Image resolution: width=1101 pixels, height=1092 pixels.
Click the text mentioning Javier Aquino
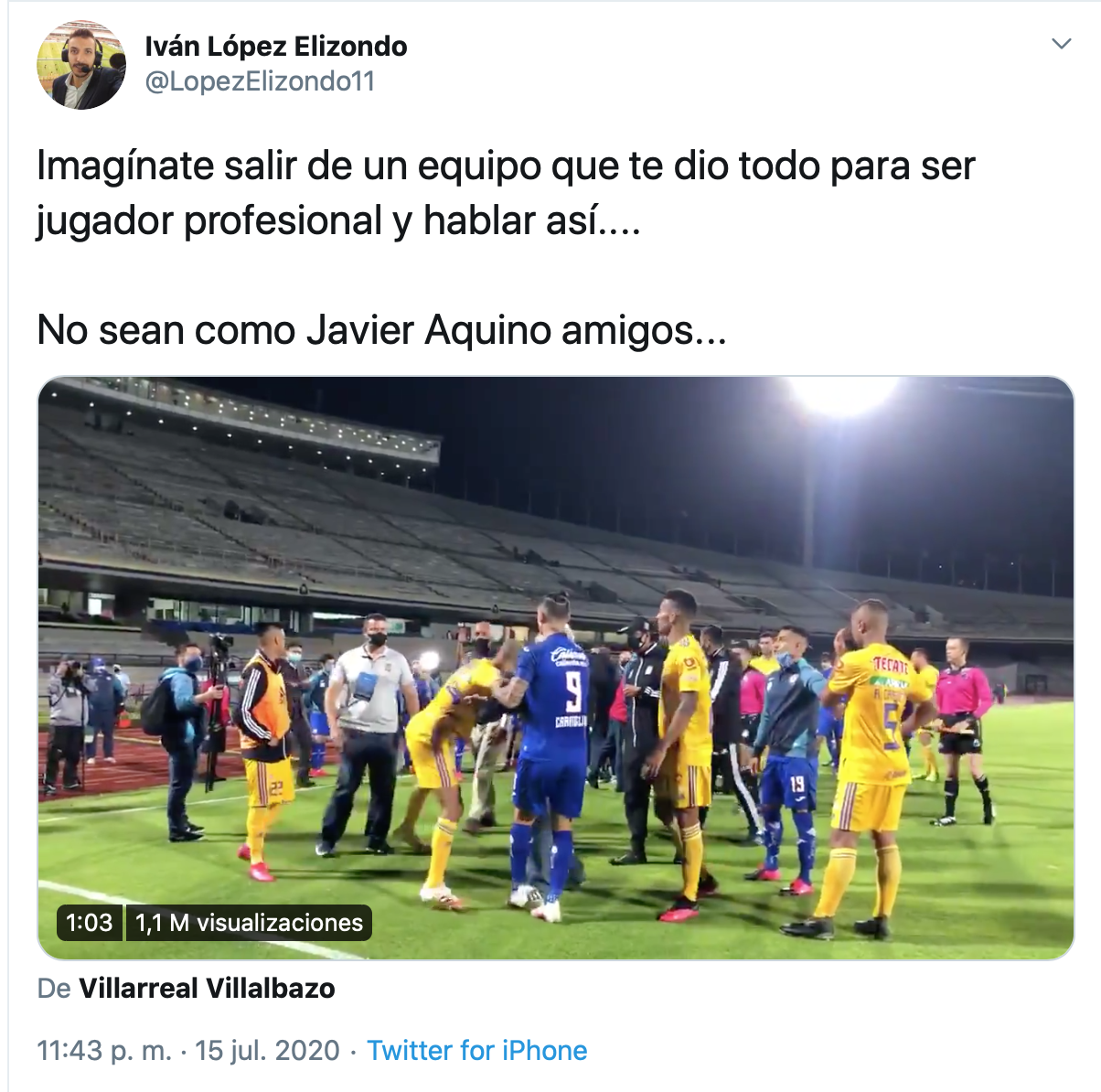[381, 330]
